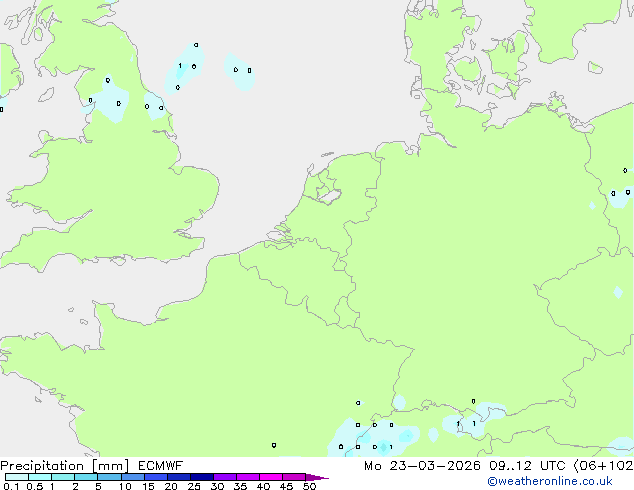The image size is (634, 490).
Task: Click the 'ECMWF' model label
Action: coord(161,466)
